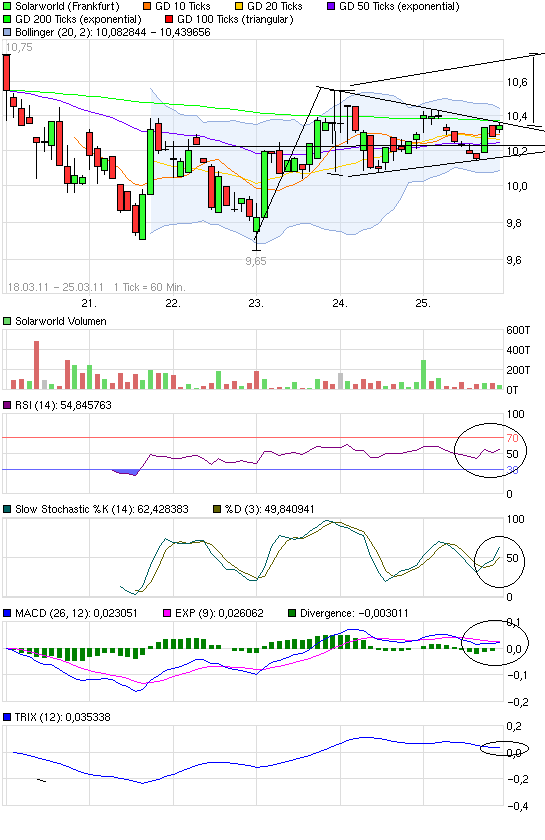Click the dark green Divergence swatch
This screenshot has height=840, width=545.
point(292,613)
